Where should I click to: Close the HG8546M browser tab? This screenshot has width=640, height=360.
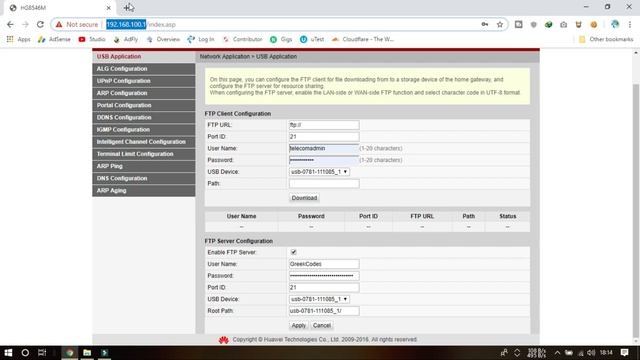109,8
